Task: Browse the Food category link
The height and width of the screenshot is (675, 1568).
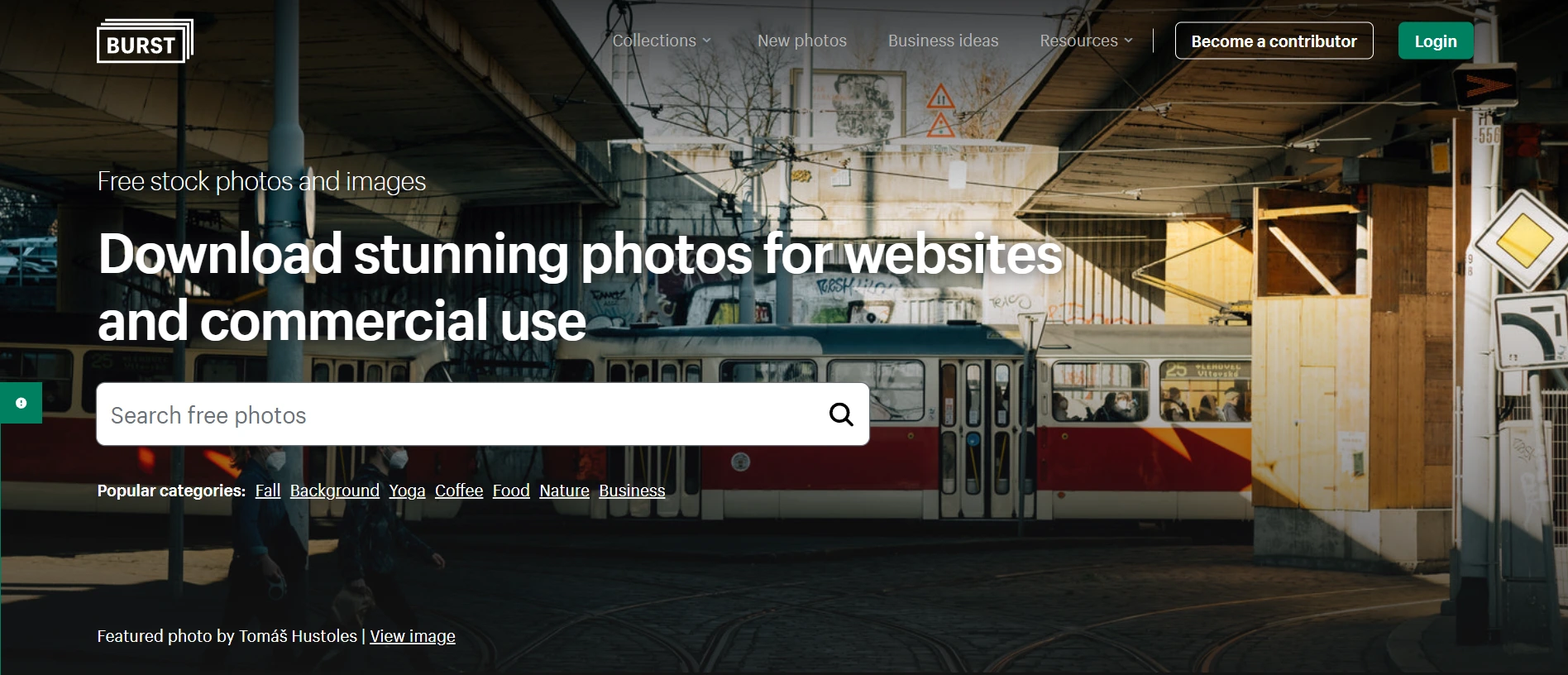Action: pyautogui.click(x=511, y=491)
